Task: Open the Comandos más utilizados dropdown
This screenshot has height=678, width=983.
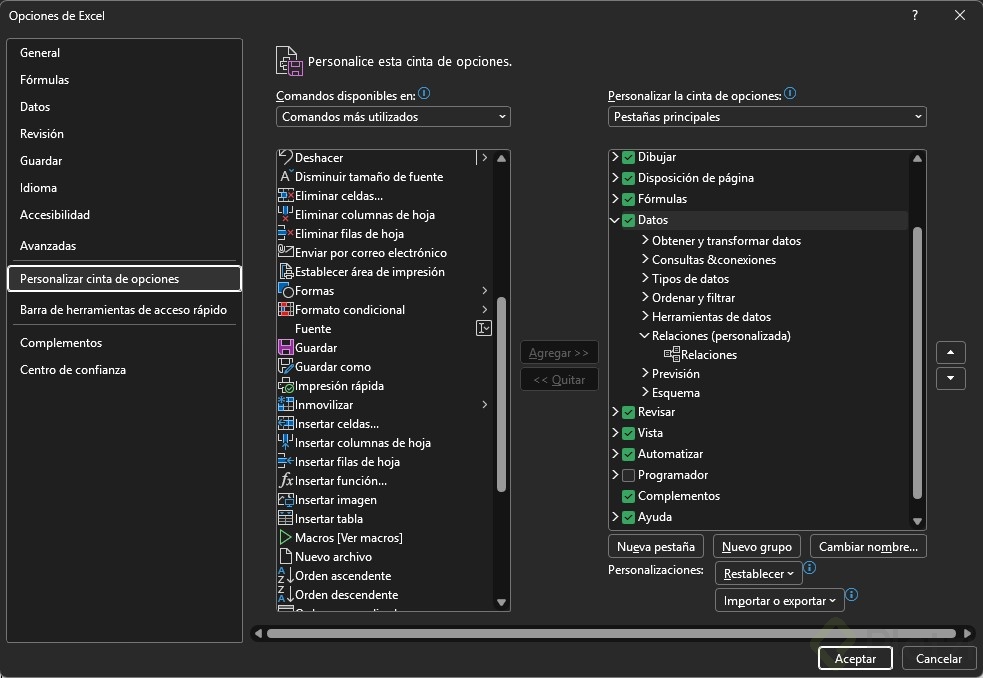Action: pyautogui.click(x=393, y=117)
